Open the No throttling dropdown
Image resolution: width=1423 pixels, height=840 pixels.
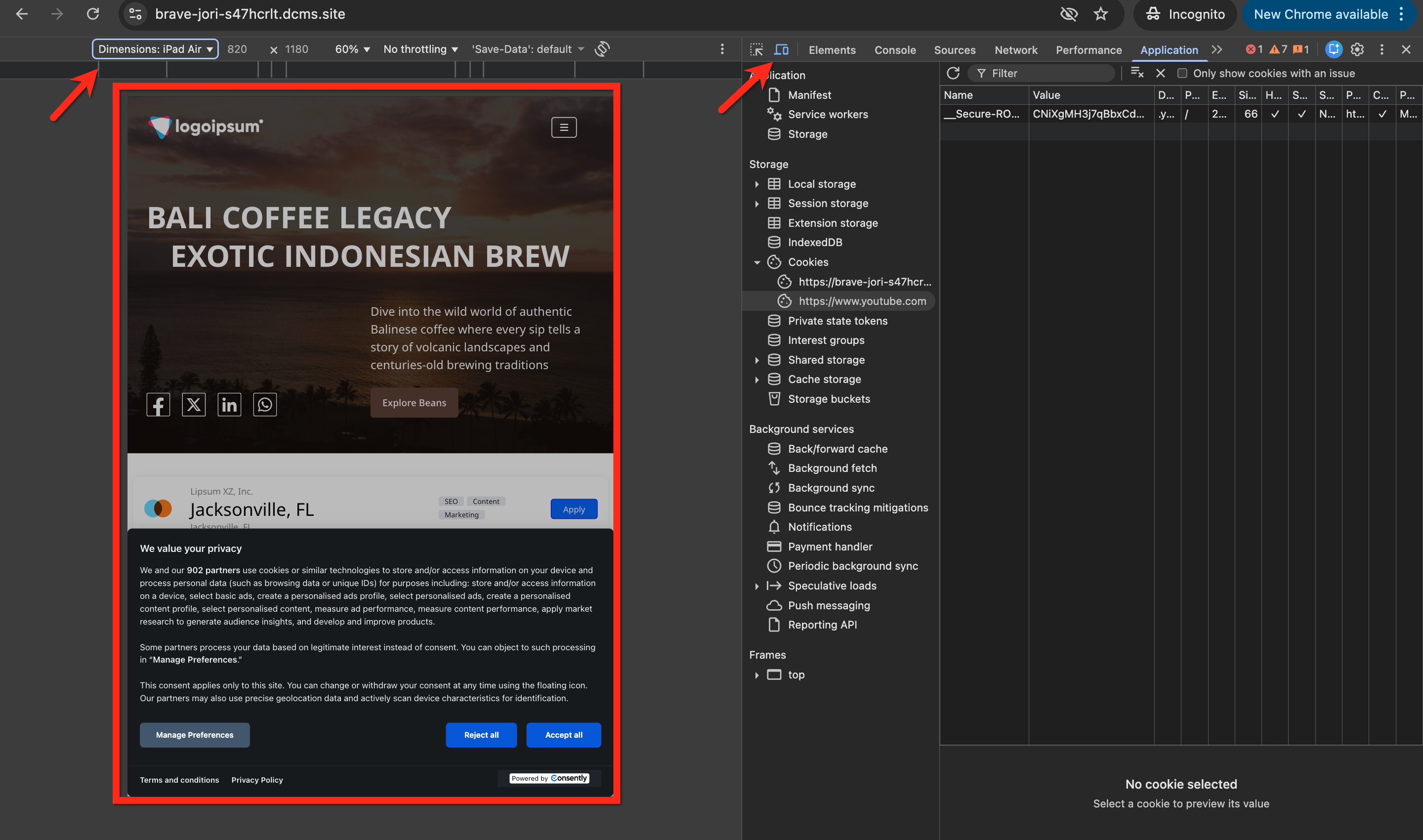pos(420,49)
